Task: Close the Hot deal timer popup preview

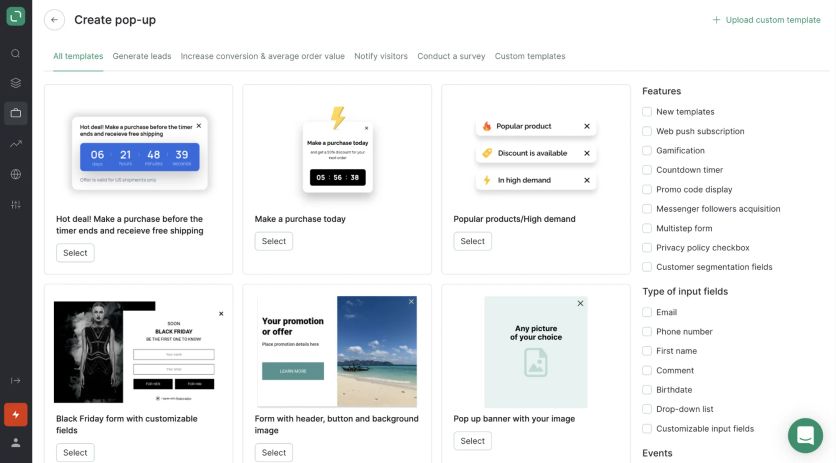Action: (199, 126)
